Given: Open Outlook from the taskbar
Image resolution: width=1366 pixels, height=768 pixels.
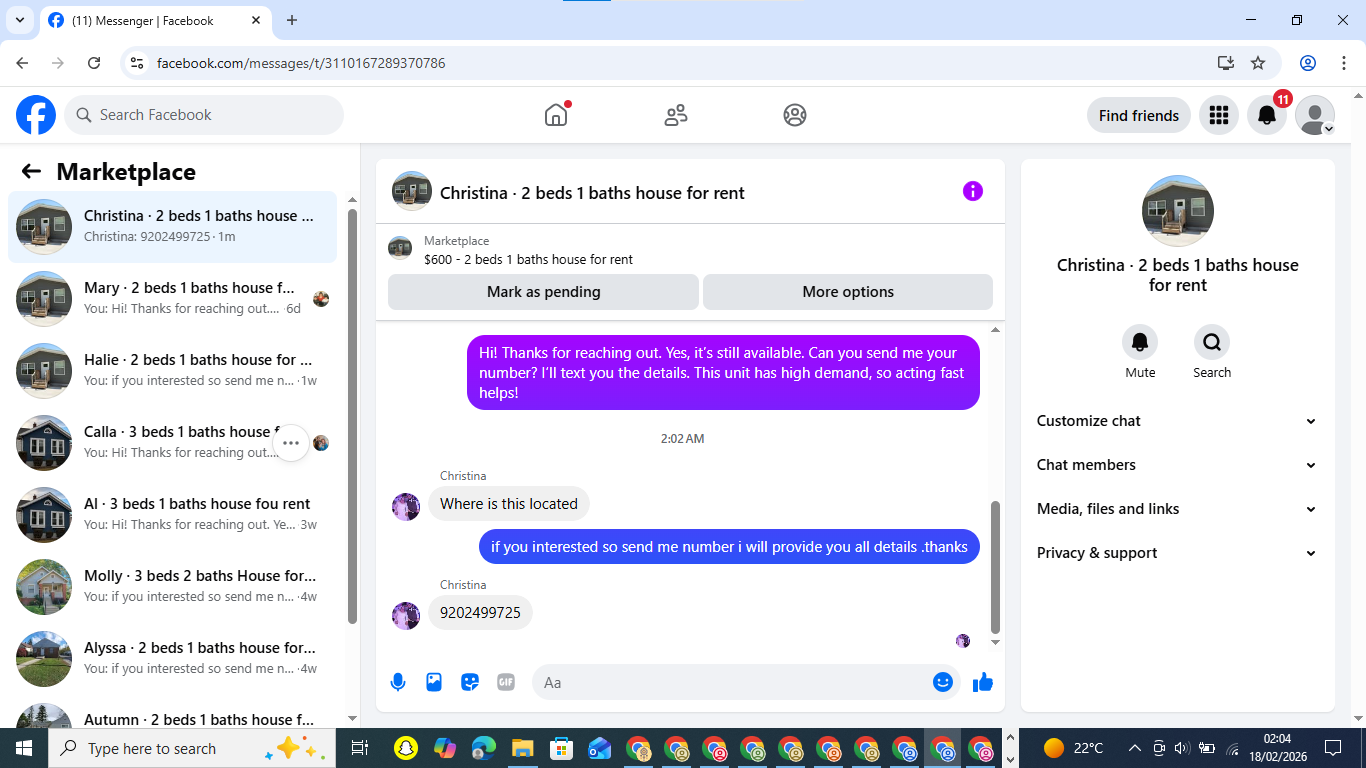Looking at the screenshot, I should pyautogui.click(x=600, y=748).
